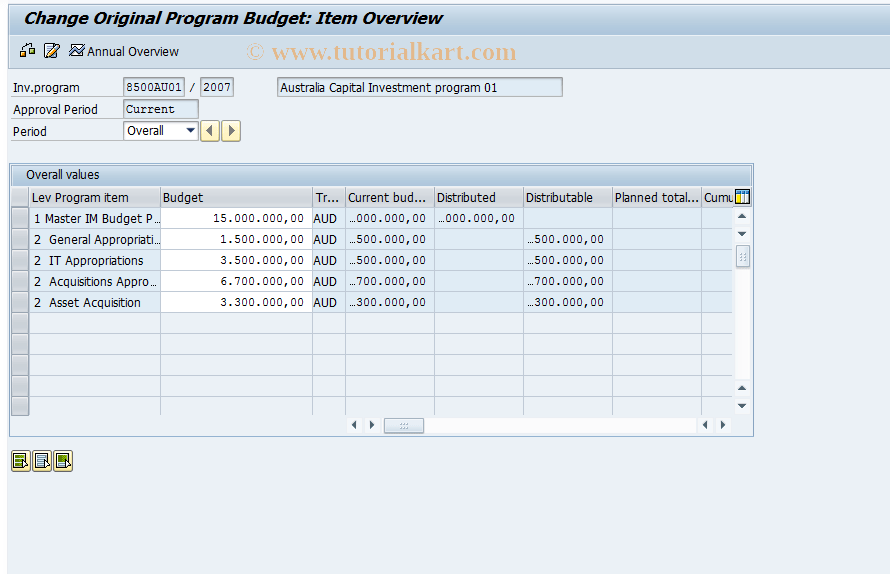Click the Distributable column header
890x574 pixels.
[x=568, y=198]
